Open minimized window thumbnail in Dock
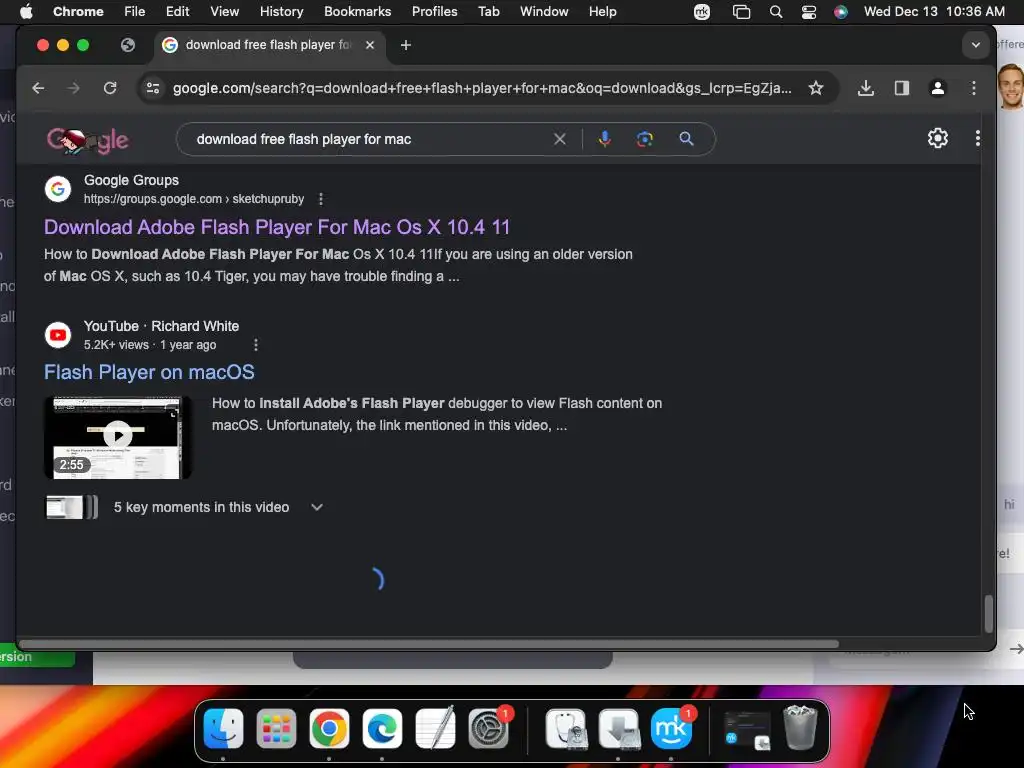This screenshot has width=1024, height=768. 747,729
